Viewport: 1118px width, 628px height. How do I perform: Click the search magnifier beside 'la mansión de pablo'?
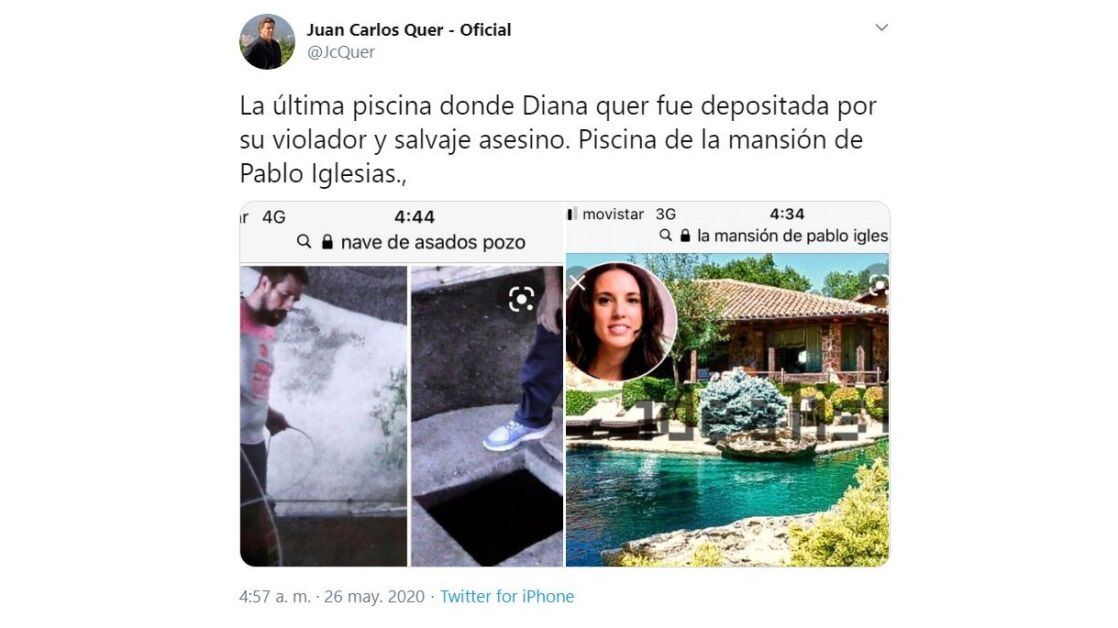pos(665,235)
